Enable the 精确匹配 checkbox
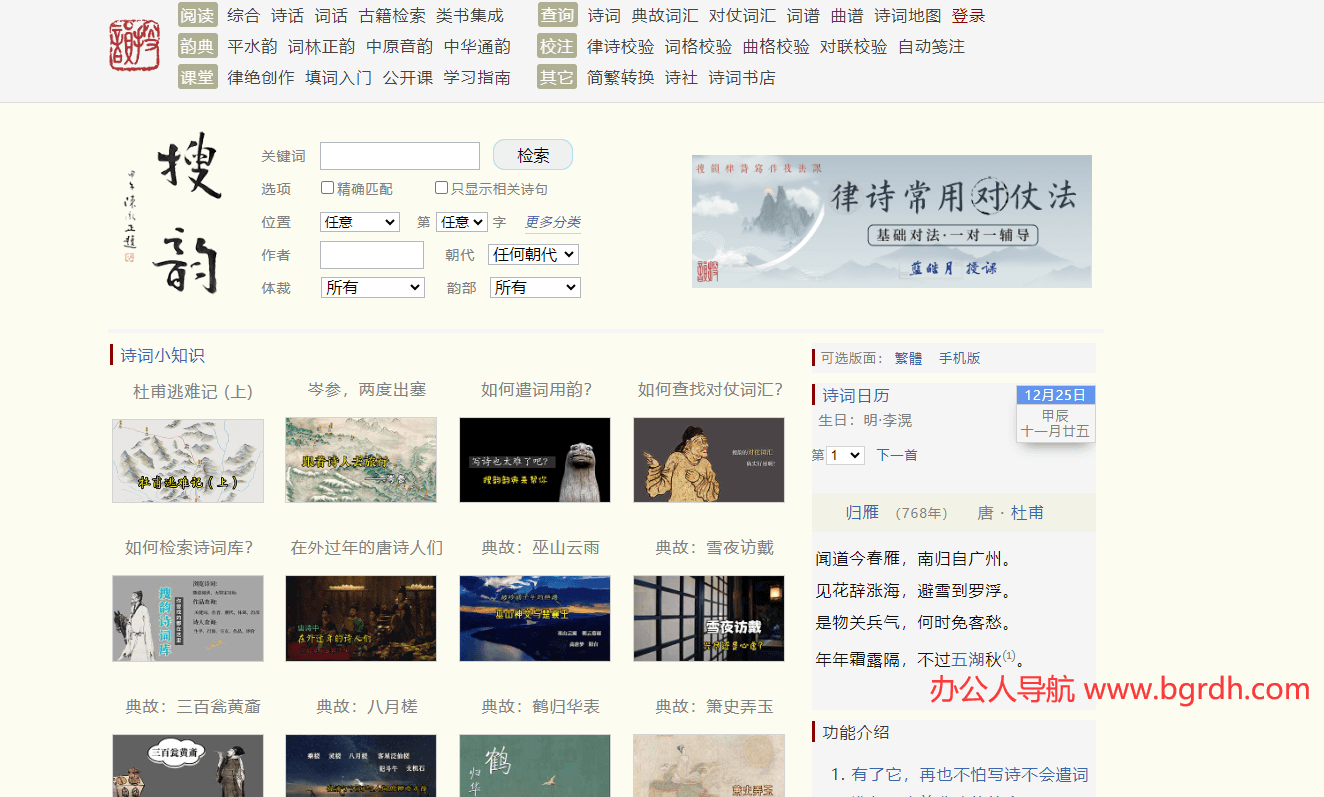 pos(326,187)
